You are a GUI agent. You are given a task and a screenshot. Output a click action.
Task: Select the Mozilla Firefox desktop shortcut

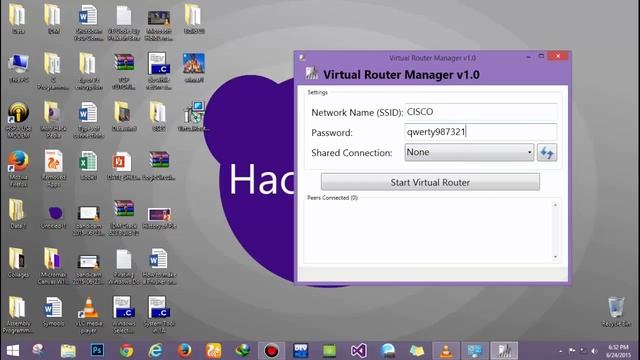pyautogui.click(x=18, y=168)
